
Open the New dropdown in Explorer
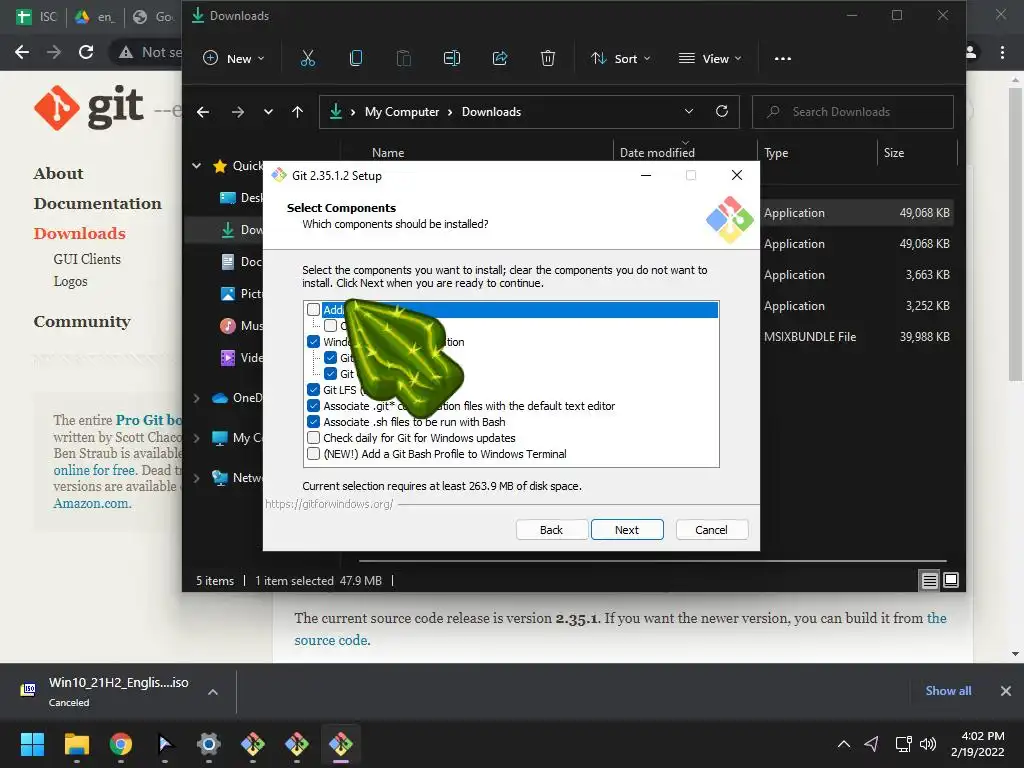point(234,59)
